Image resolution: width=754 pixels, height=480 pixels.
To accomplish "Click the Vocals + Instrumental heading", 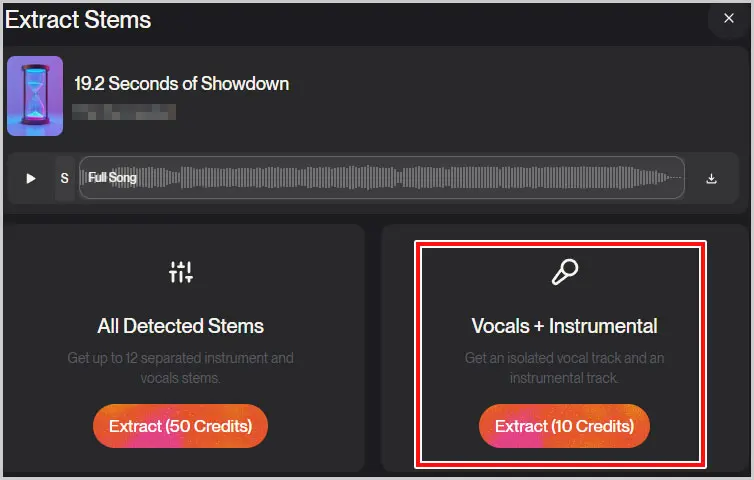I will point(564,326).
